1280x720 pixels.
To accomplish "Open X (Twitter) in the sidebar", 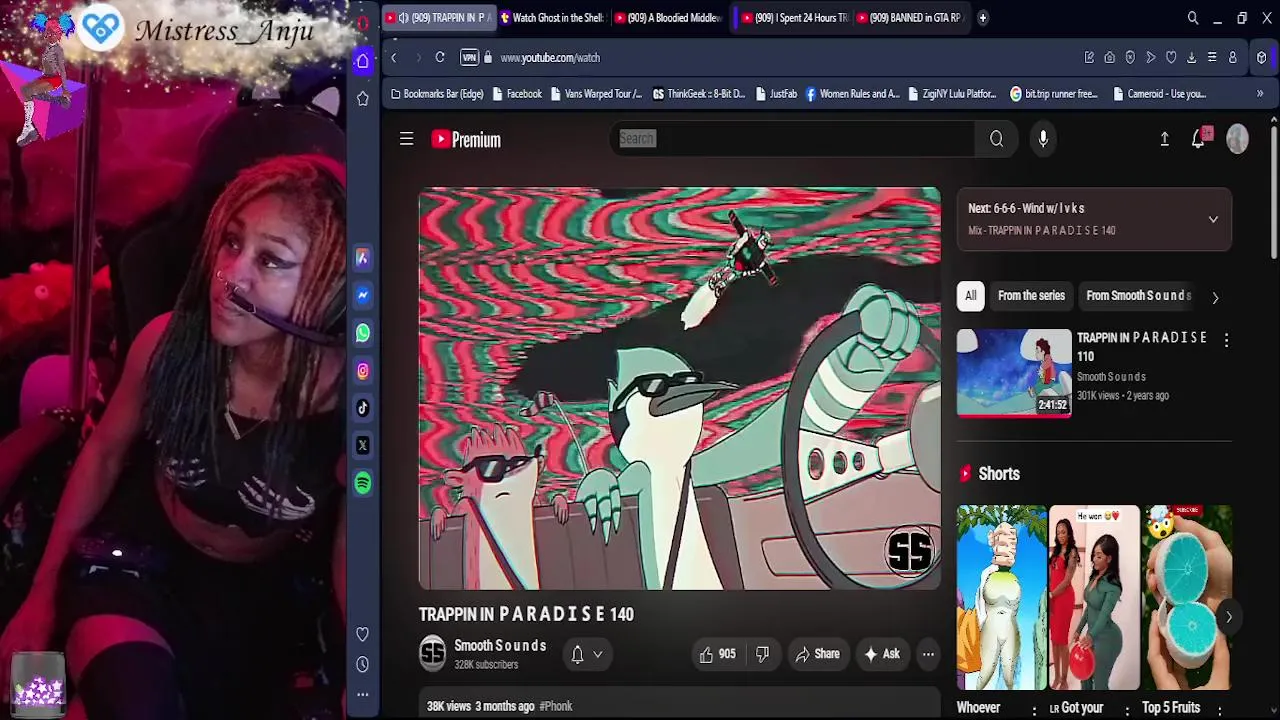I will click(363, 445).
